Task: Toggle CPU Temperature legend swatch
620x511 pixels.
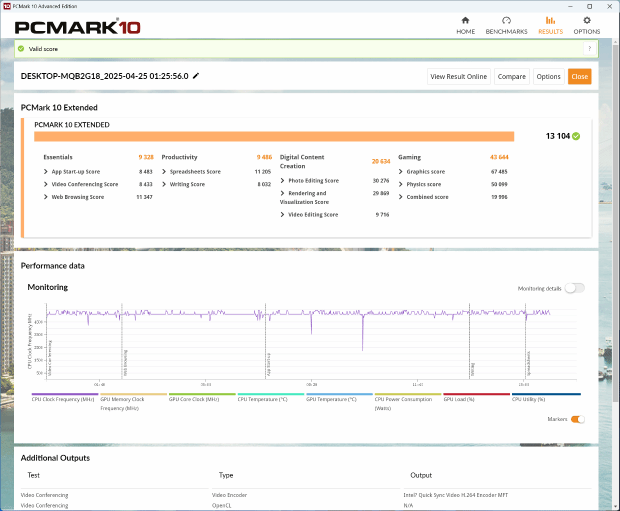Action: [271, 394]
